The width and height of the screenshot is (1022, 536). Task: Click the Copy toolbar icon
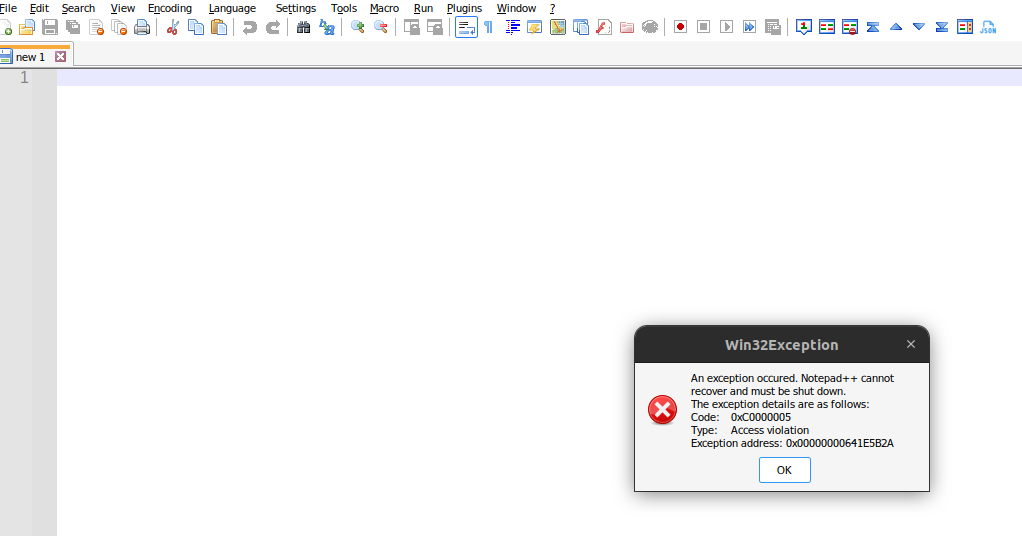click(x=196, y=27)
